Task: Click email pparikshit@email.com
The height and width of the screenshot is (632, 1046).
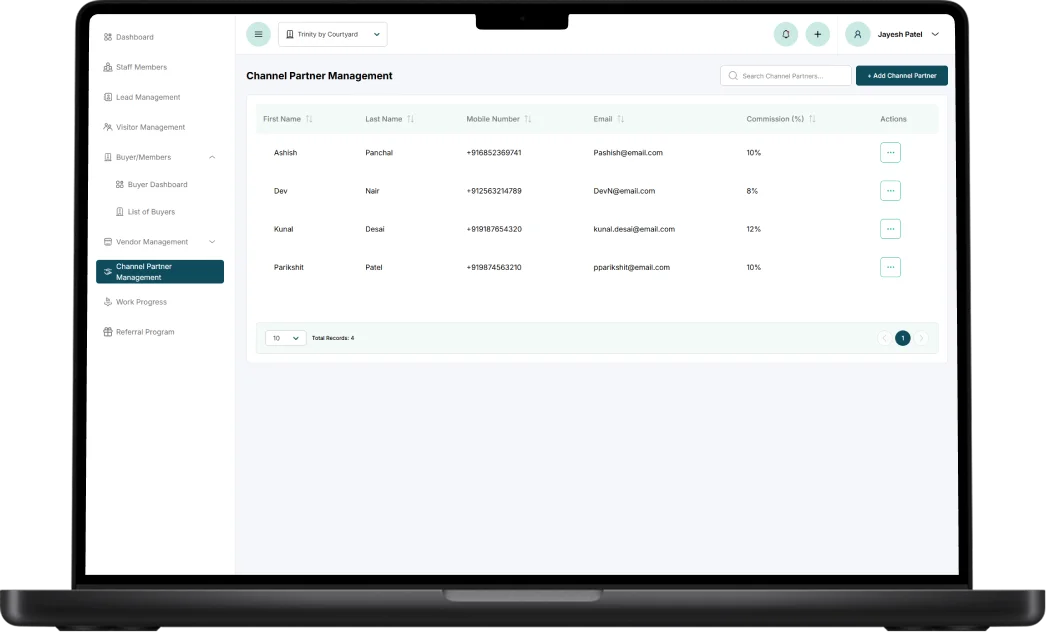Action: click(x=631, y=267)
